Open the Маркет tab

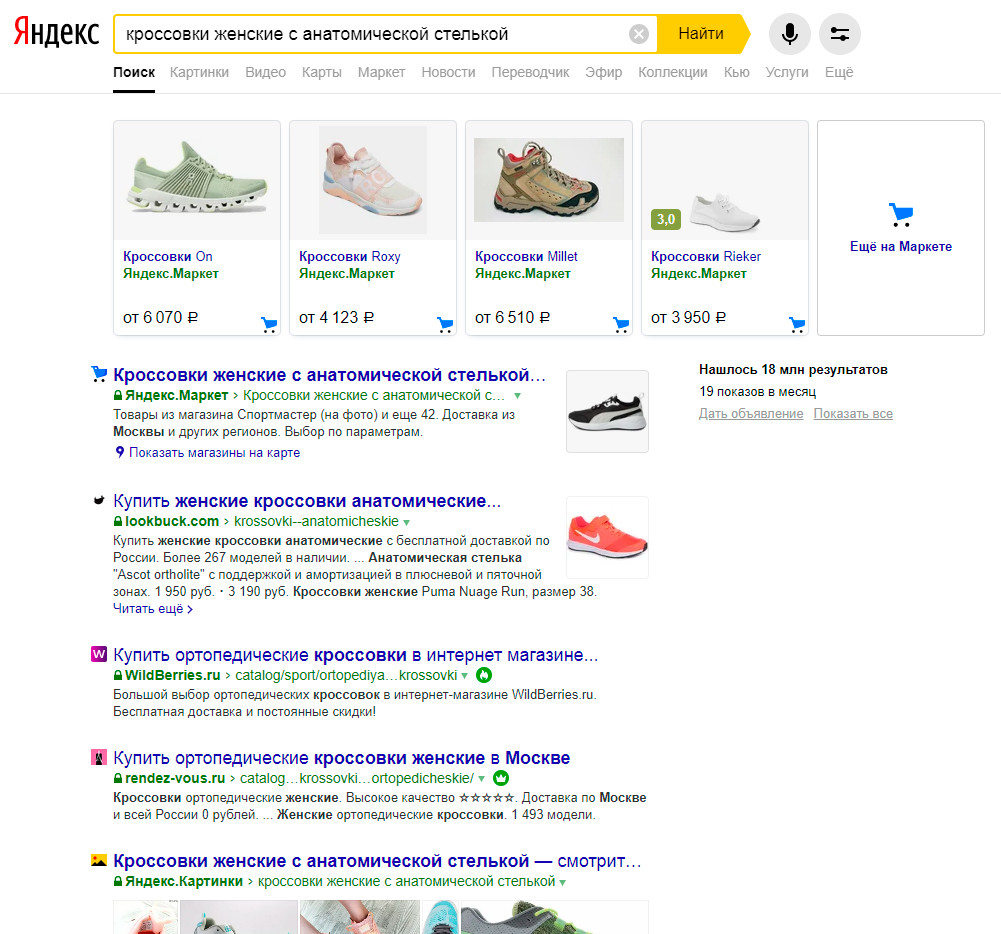(381, 72)
